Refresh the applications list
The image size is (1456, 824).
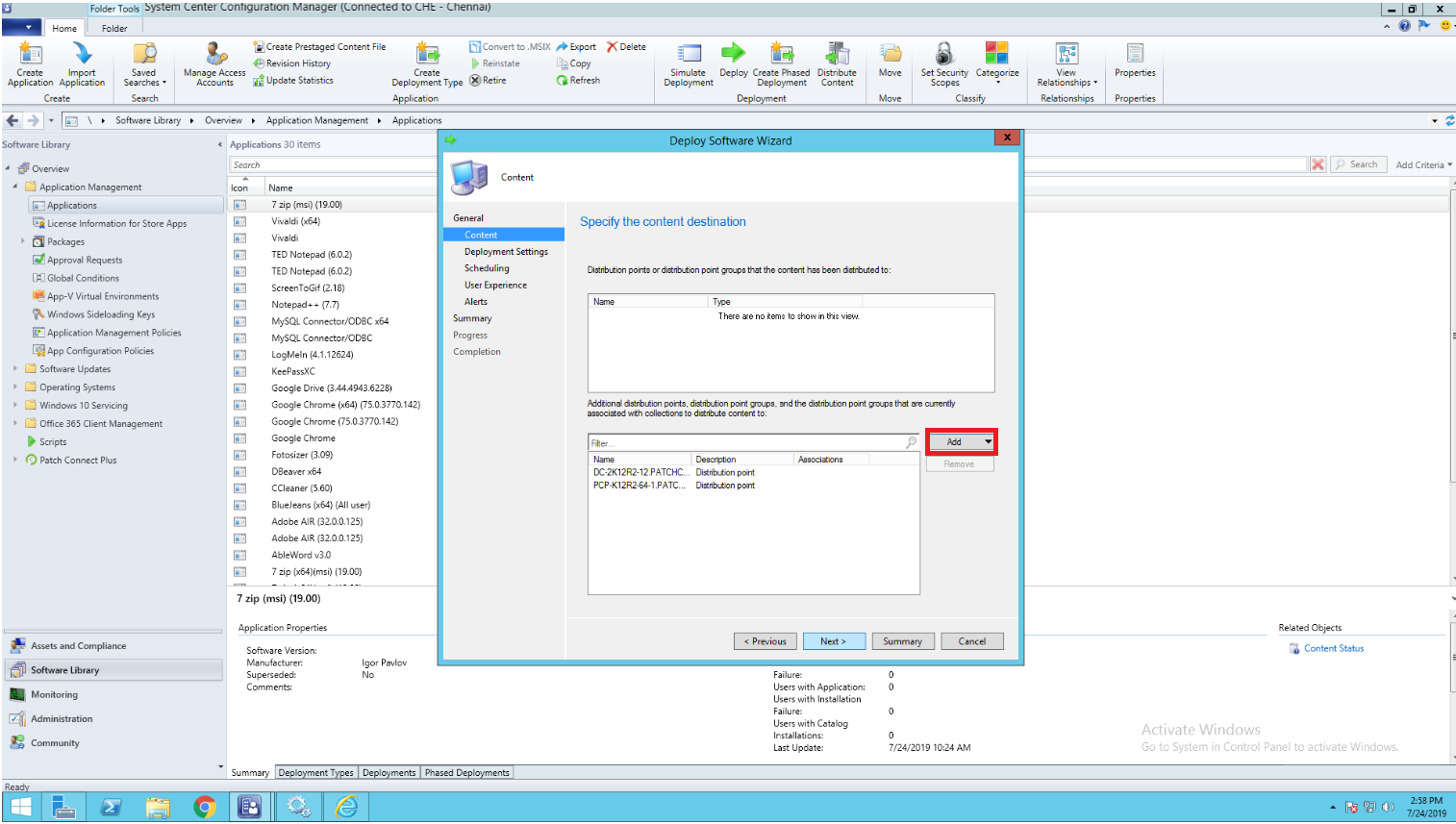point(578,80)
